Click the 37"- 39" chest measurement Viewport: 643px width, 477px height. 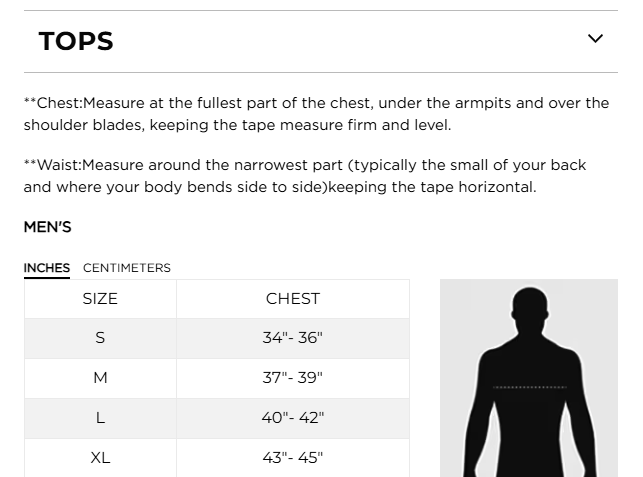(293, 378)
